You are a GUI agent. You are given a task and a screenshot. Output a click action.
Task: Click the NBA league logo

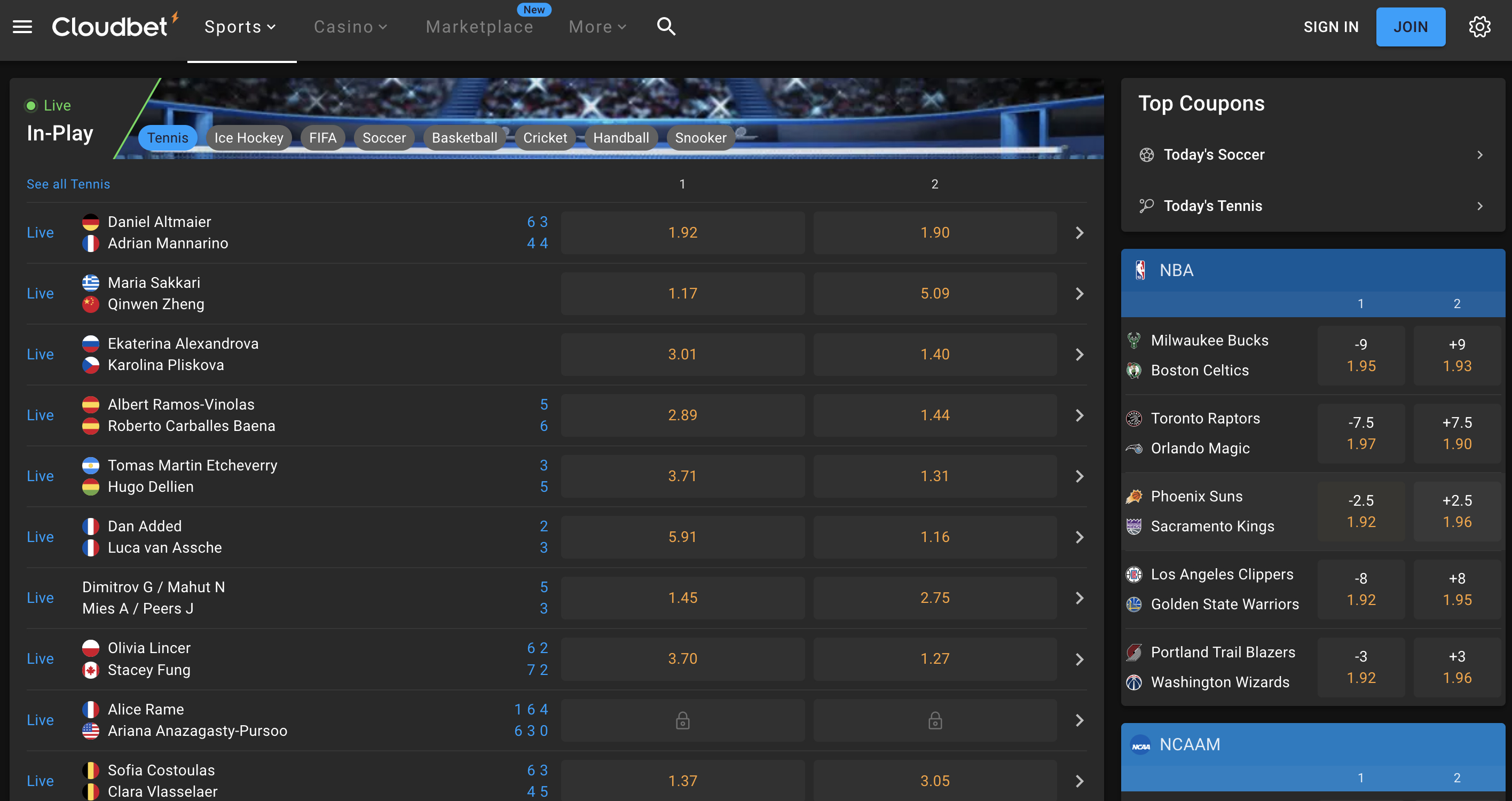click(1140, 270)
